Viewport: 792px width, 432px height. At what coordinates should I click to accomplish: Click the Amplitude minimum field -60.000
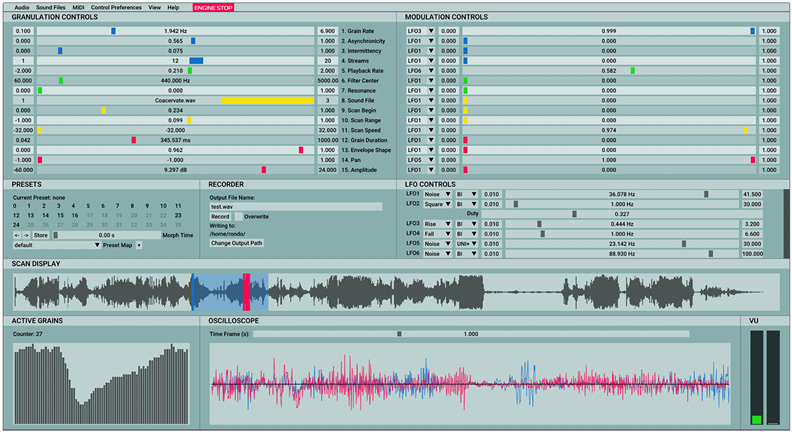23,170
